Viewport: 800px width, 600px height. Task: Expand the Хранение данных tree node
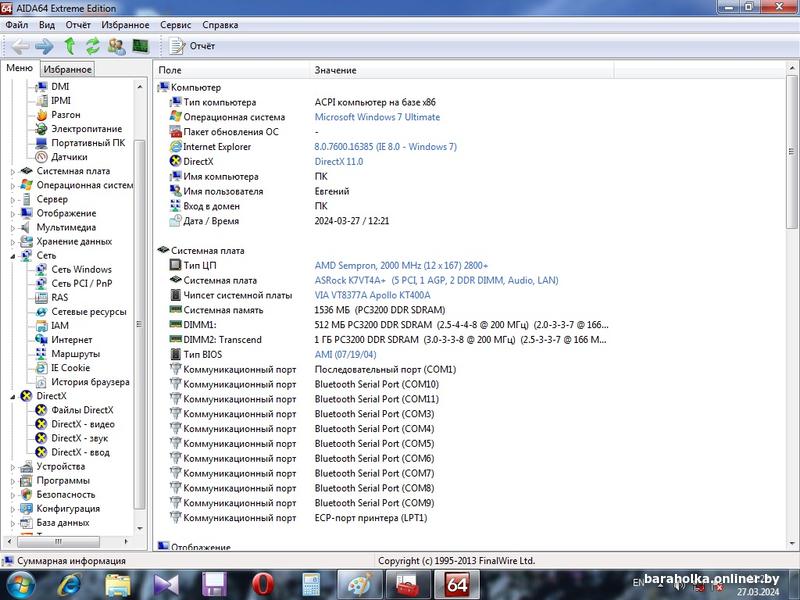(x=13, y=242)
